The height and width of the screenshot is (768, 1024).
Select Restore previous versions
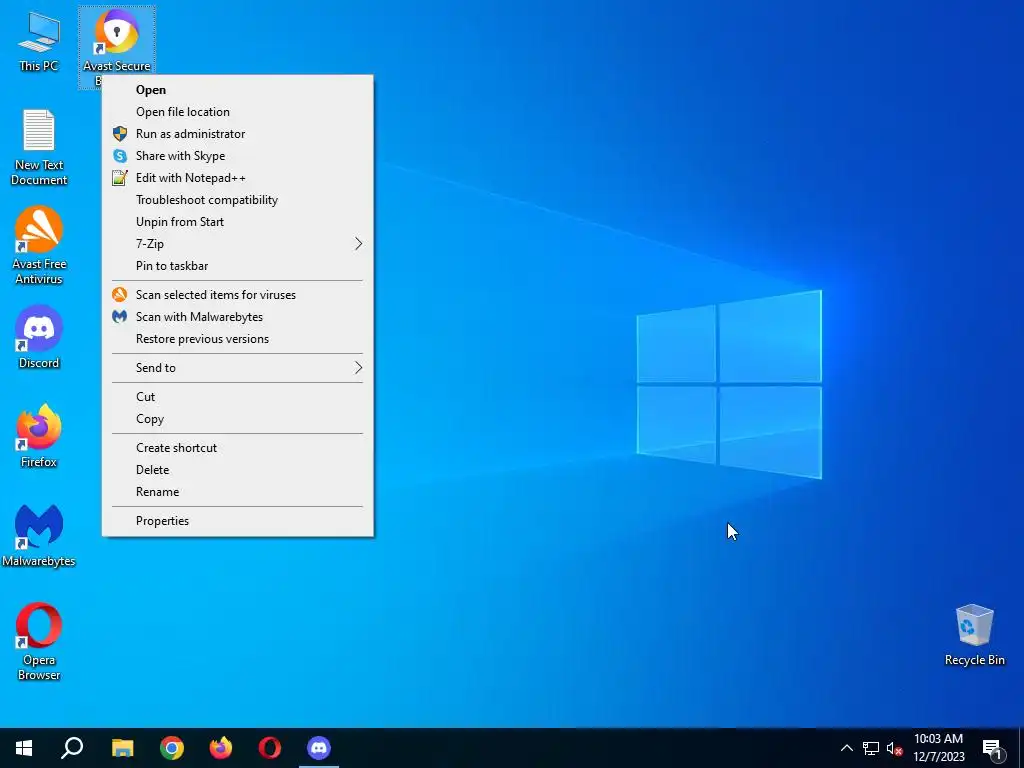tap(238, 339)
